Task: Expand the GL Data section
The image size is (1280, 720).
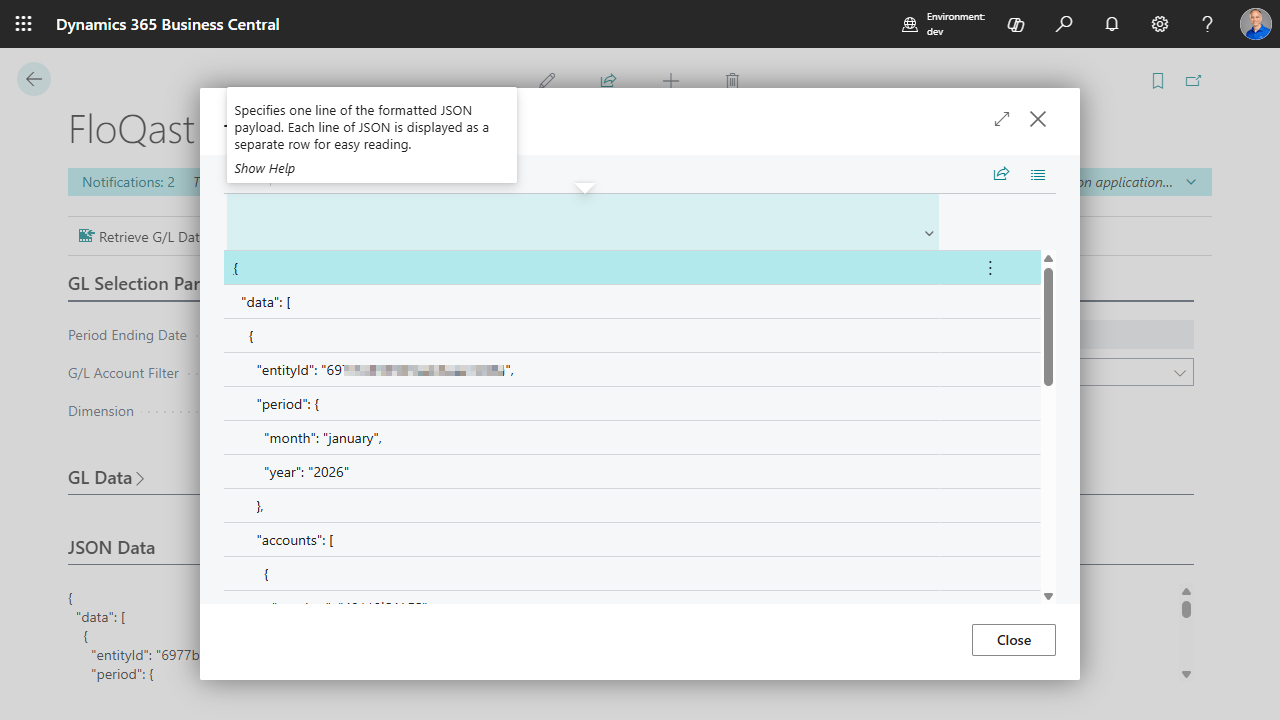Action: 106,478
